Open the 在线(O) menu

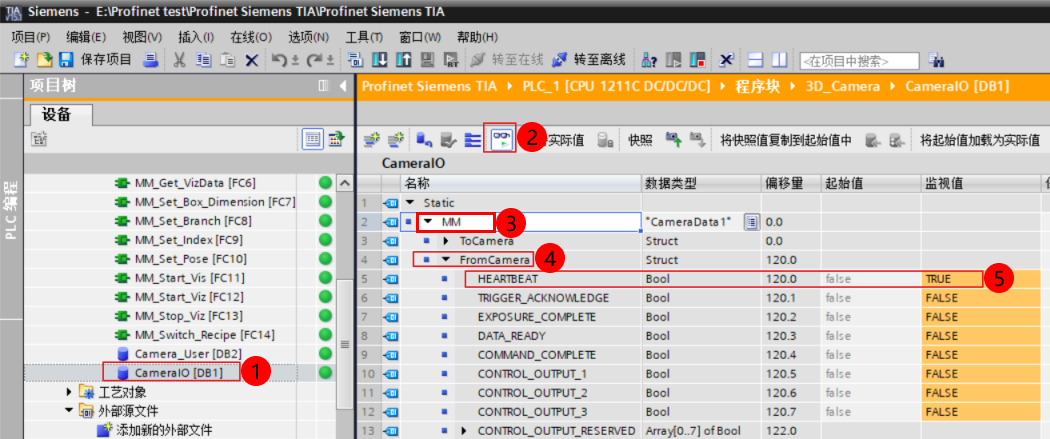(251, 37)
